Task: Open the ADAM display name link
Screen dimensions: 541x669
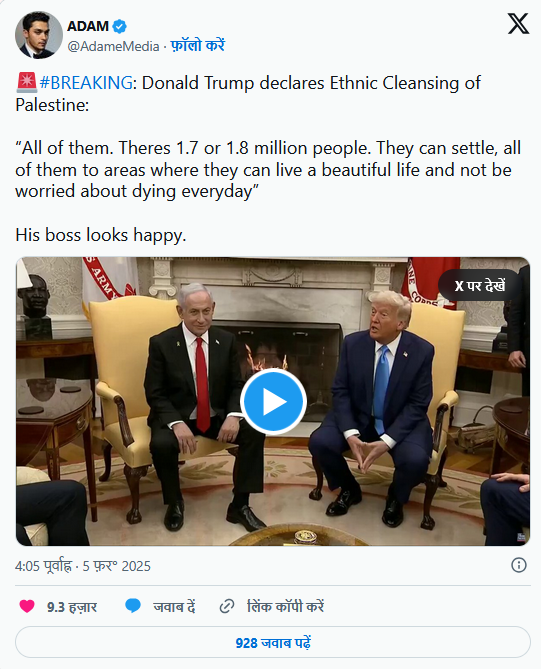Action: point(88,26)
